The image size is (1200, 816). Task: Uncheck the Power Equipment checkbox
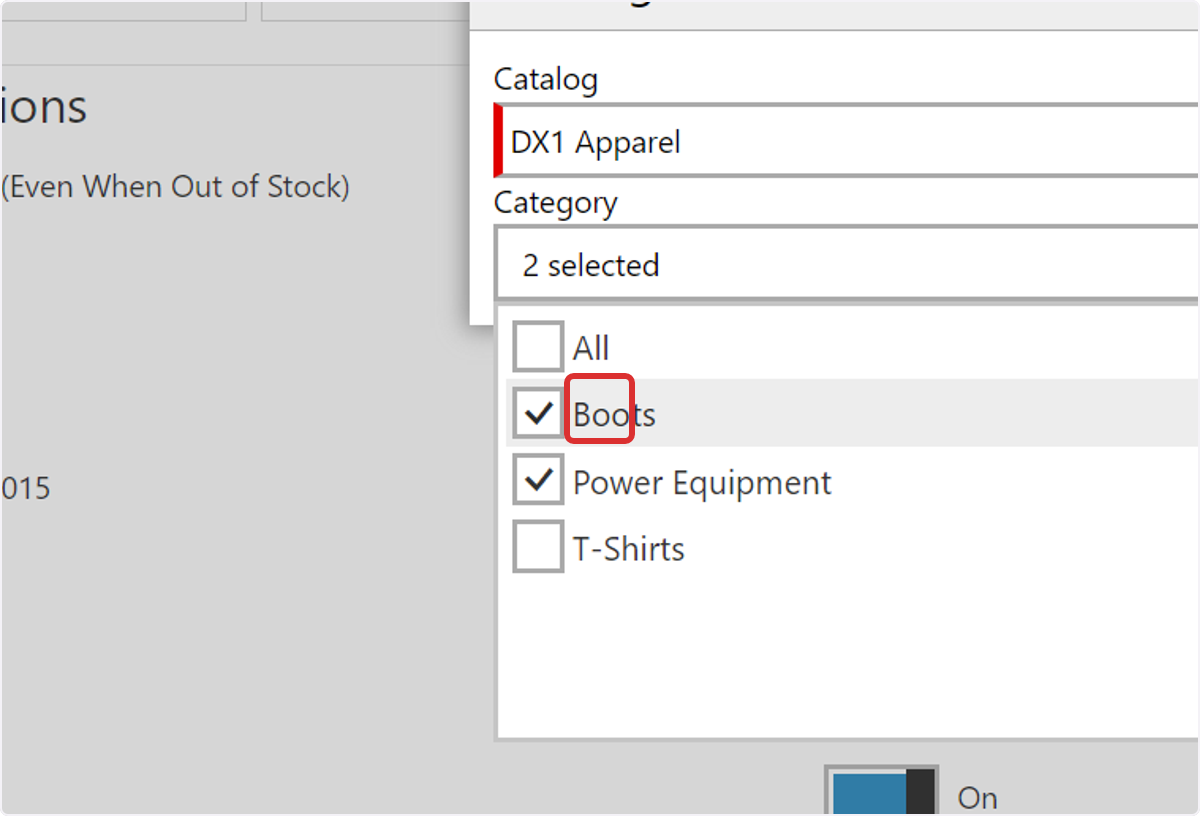(x=538, y=481)
